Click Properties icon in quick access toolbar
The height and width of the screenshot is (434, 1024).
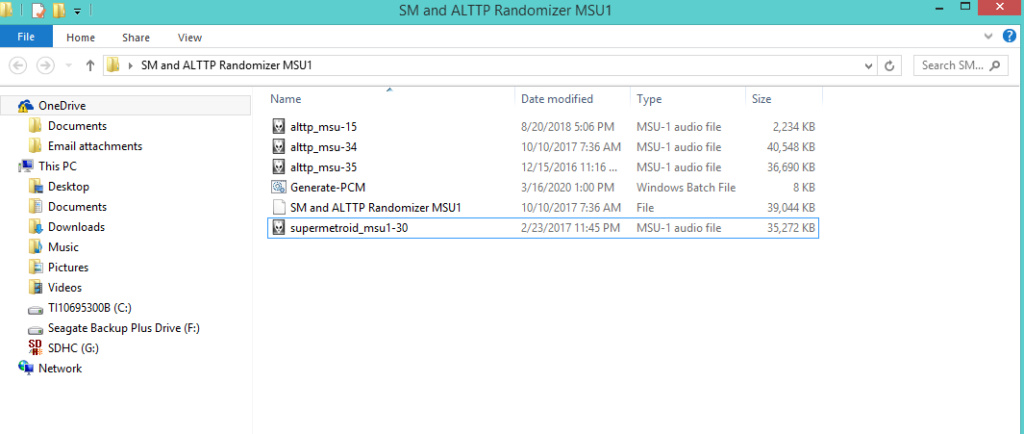pyautogui.click(x=37, y=11)
